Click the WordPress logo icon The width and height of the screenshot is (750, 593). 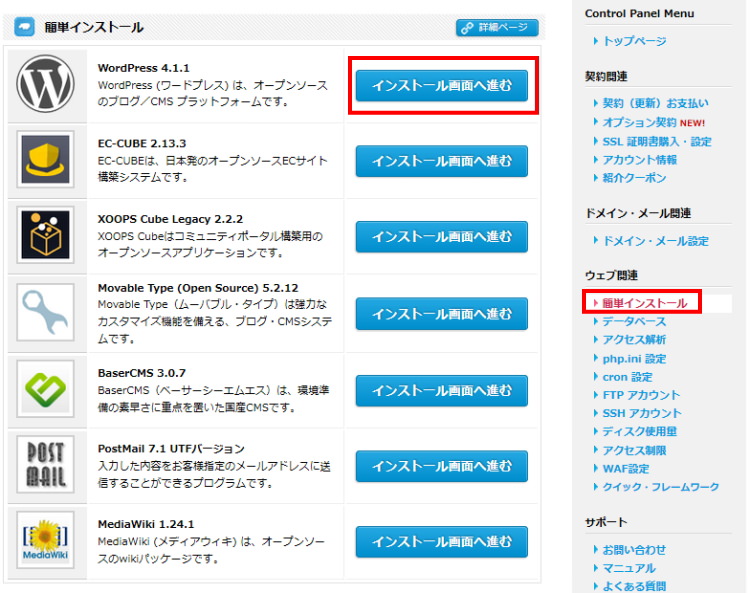point(45,84)
